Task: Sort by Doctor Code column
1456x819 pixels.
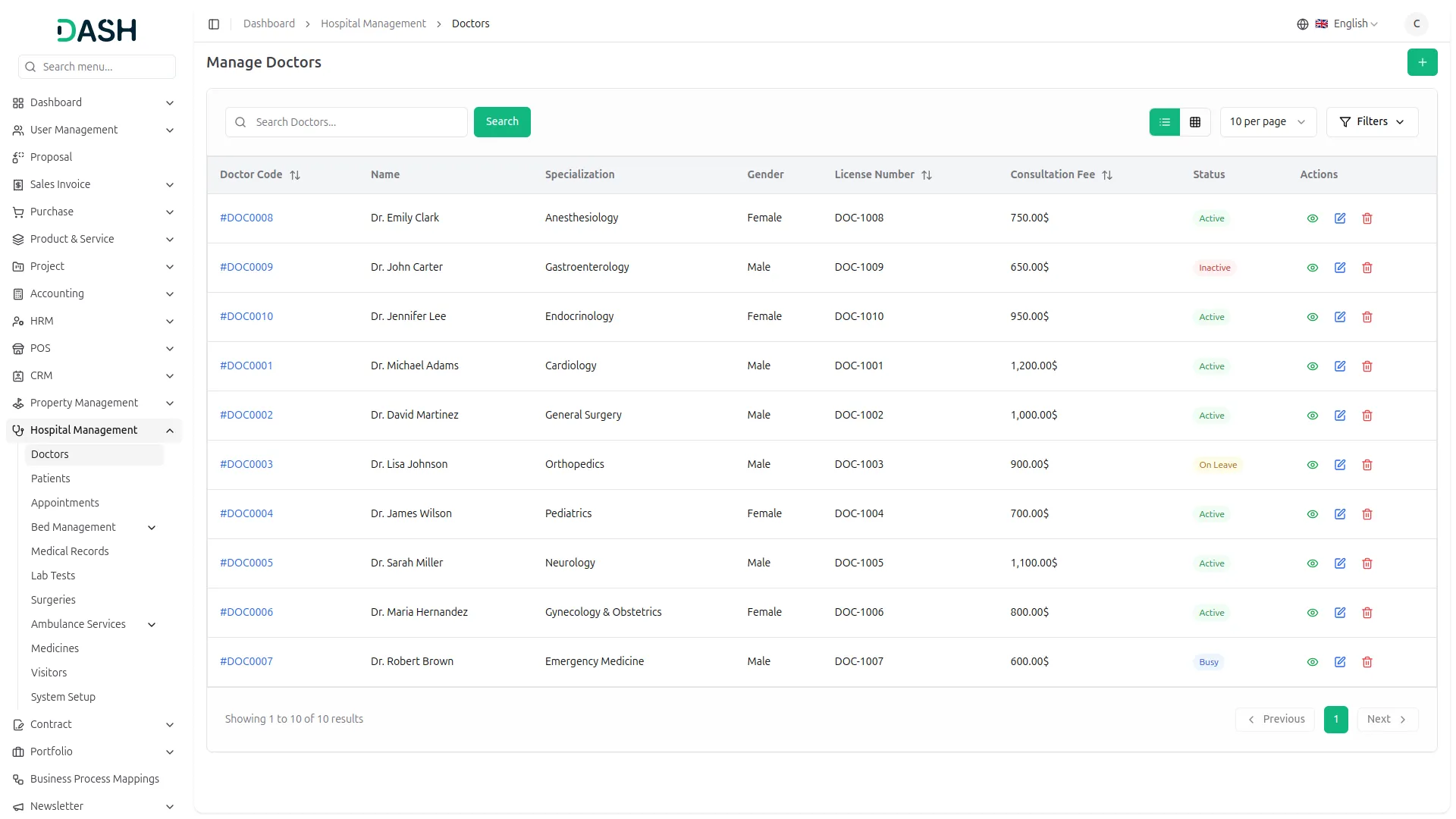Action: click(295, 175)
